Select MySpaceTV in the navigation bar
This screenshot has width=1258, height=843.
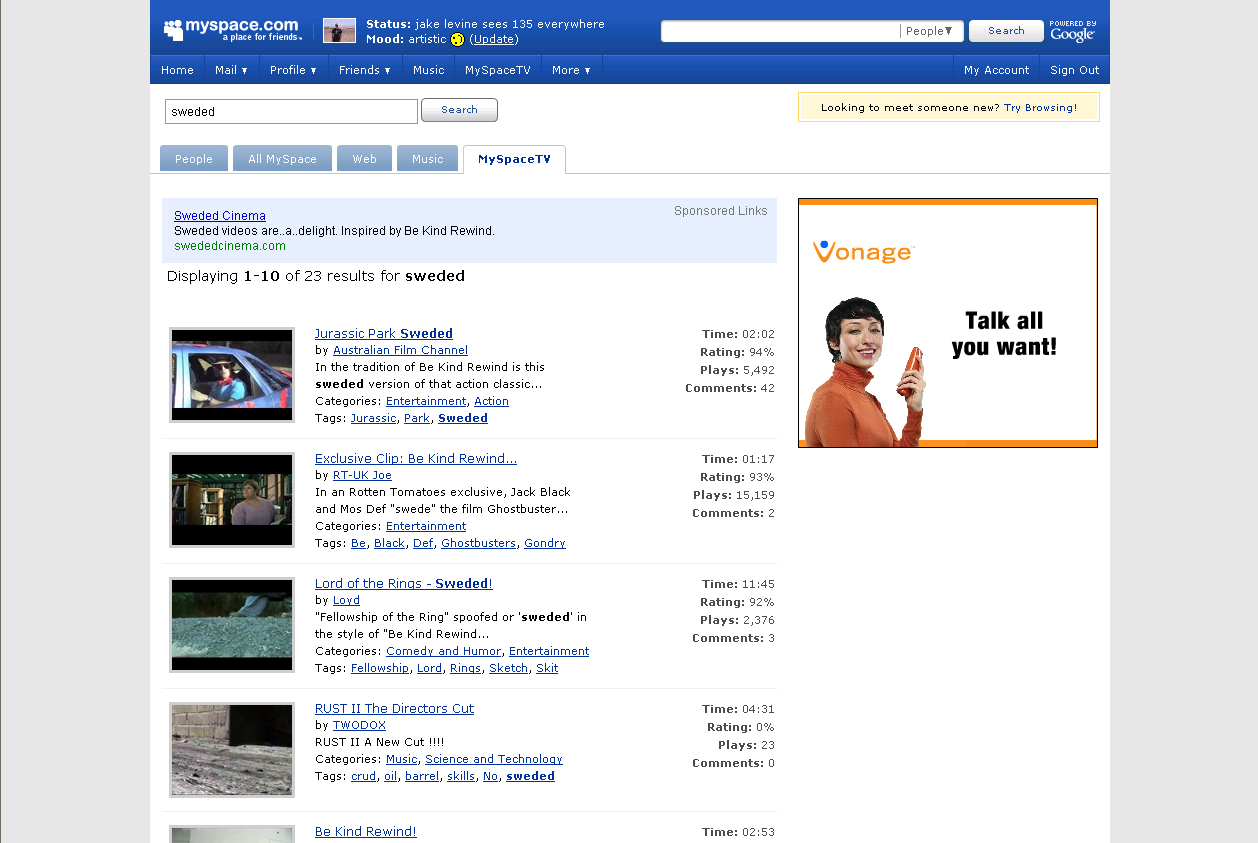point(497,70)
